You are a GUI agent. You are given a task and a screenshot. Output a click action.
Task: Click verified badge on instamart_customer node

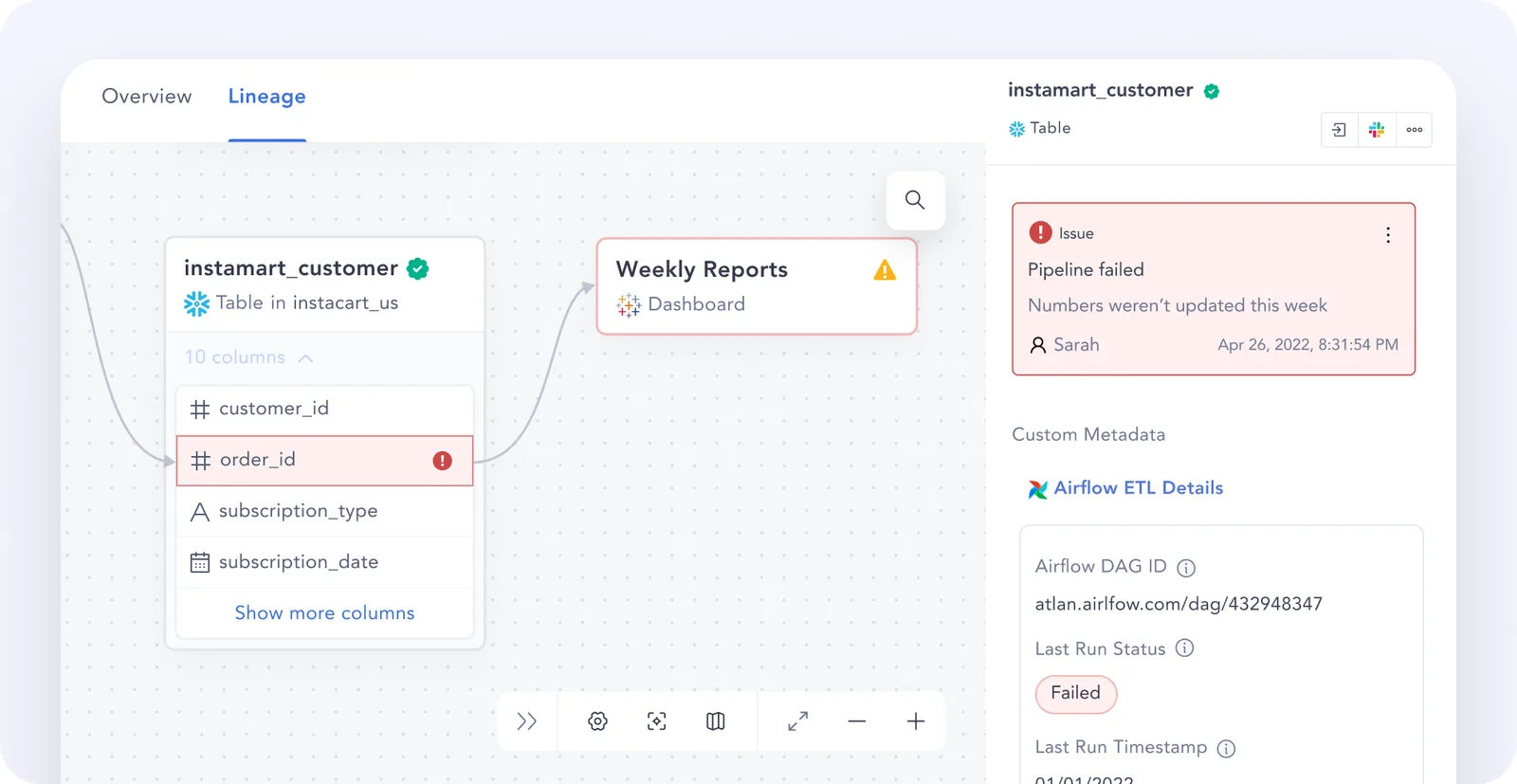pos(418,269)
